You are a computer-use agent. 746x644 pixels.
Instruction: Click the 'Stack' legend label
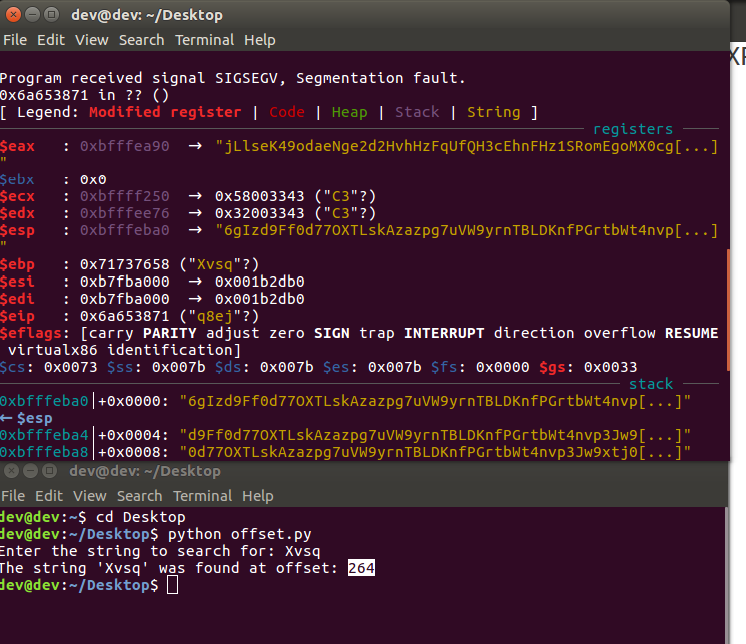(x=417, y=112)
